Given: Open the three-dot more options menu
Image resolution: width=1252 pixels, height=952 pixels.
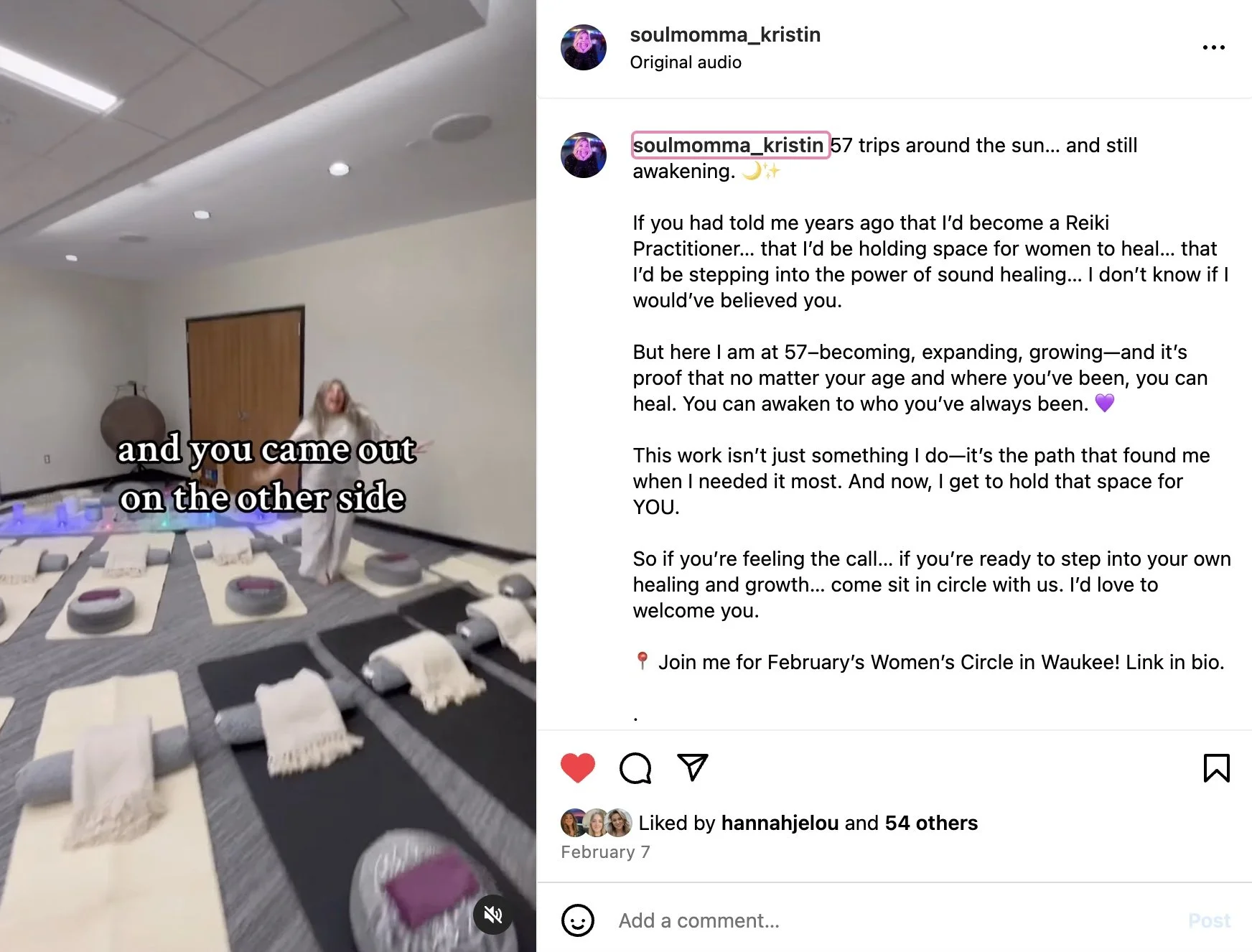Looking at the screenshot, I should coord(1214,47).
